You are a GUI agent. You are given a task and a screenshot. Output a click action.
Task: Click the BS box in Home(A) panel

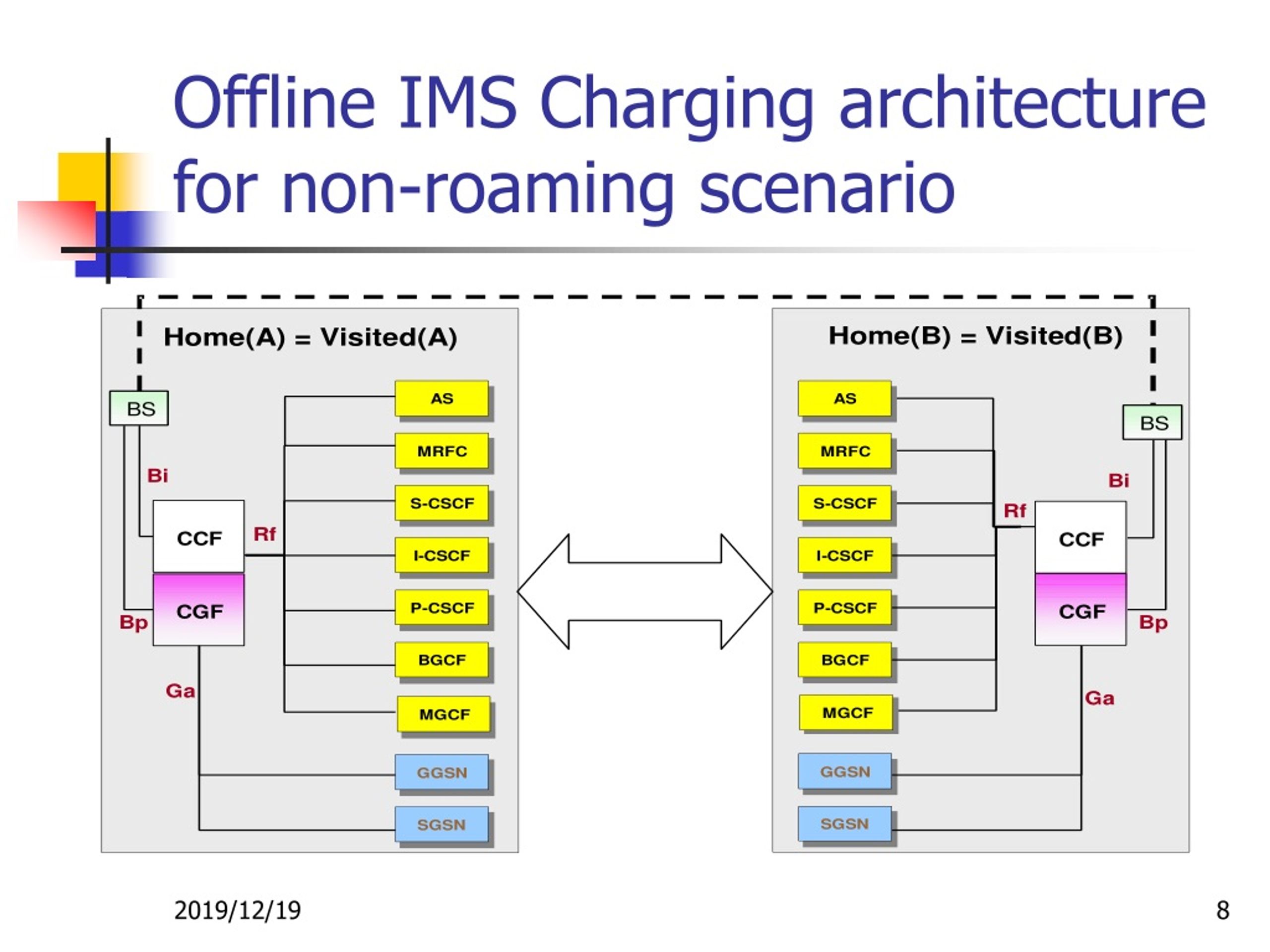pos(139,409)
